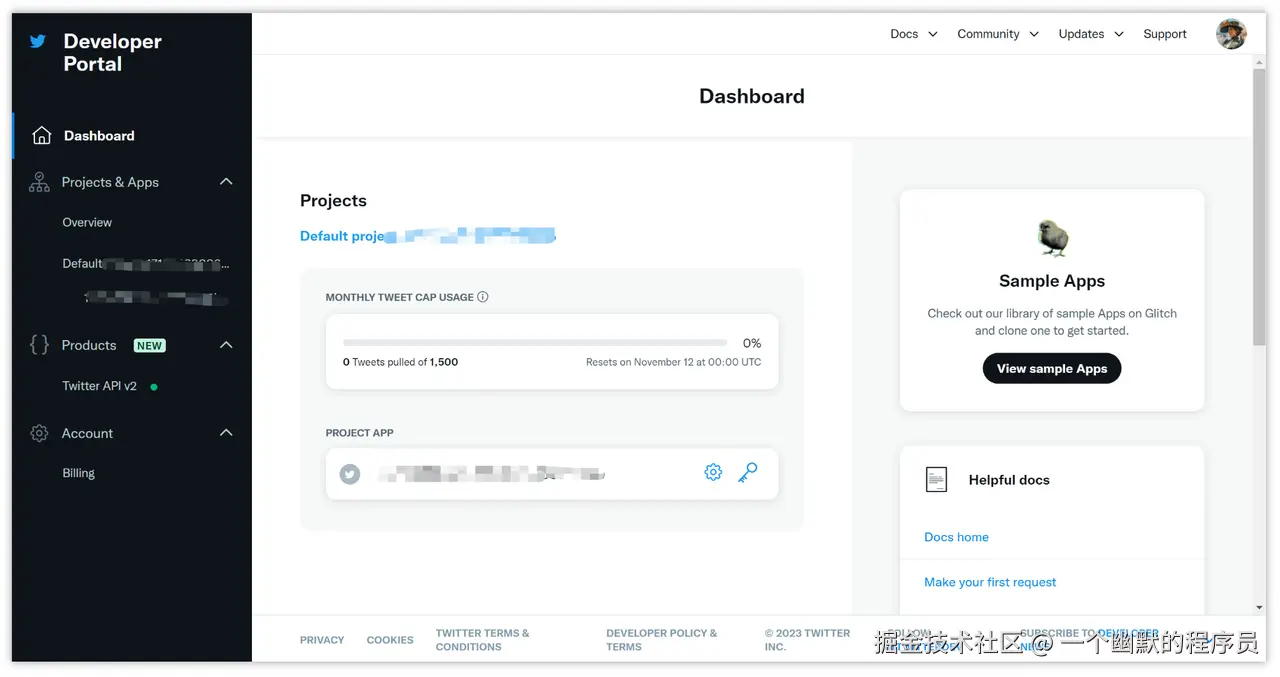Open the Updates dropdown menu
The width and height of the screenshot is (1280, 677).
1091,34
